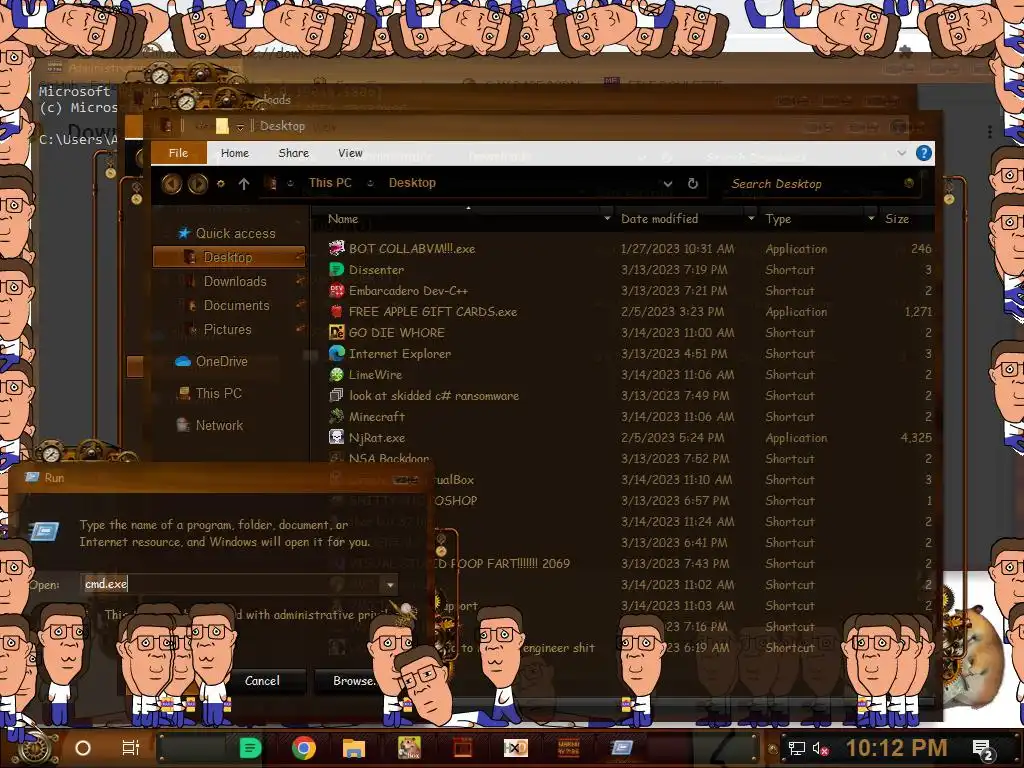Select This PC in navigation pane

pos(218,393)
